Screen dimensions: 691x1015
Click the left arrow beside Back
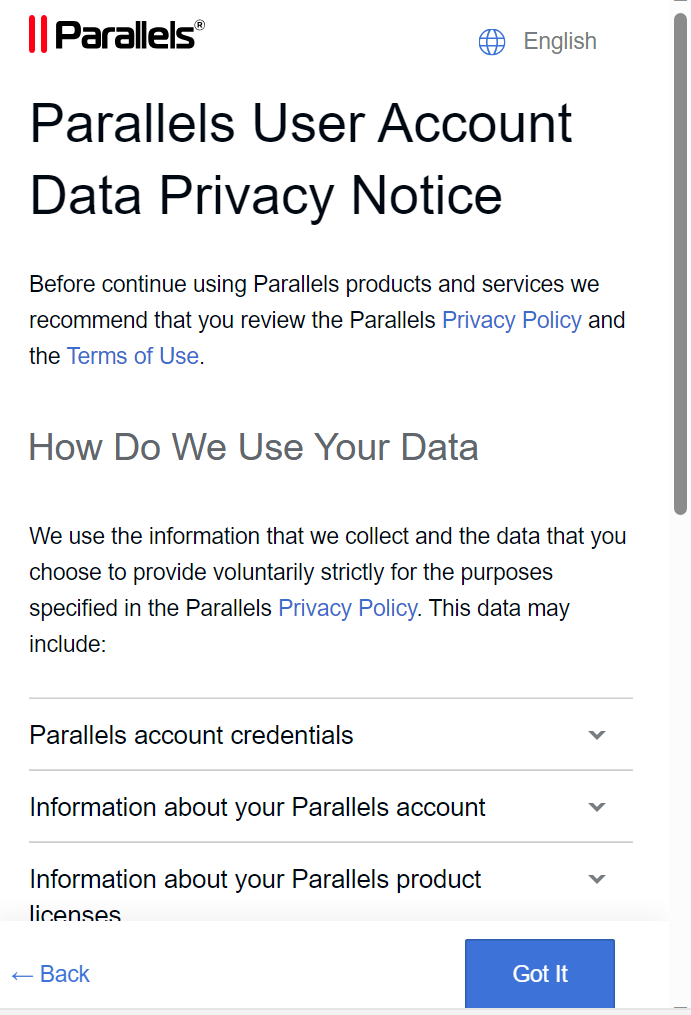(22, 975)
